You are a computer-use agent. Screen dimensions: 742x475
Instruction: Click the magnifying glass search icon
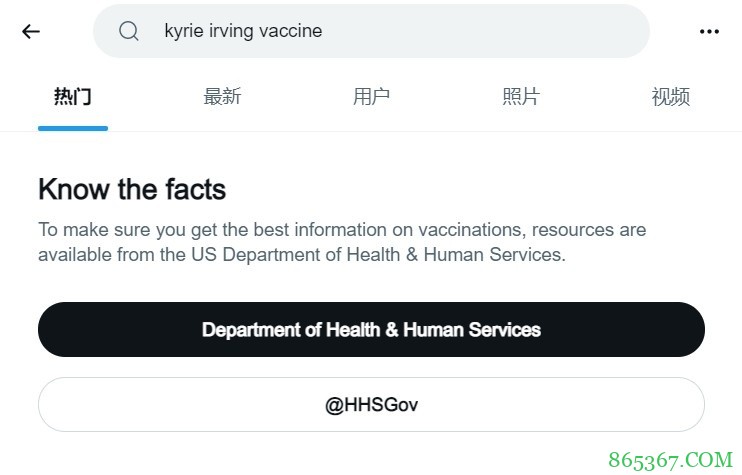tap(128, 31)
